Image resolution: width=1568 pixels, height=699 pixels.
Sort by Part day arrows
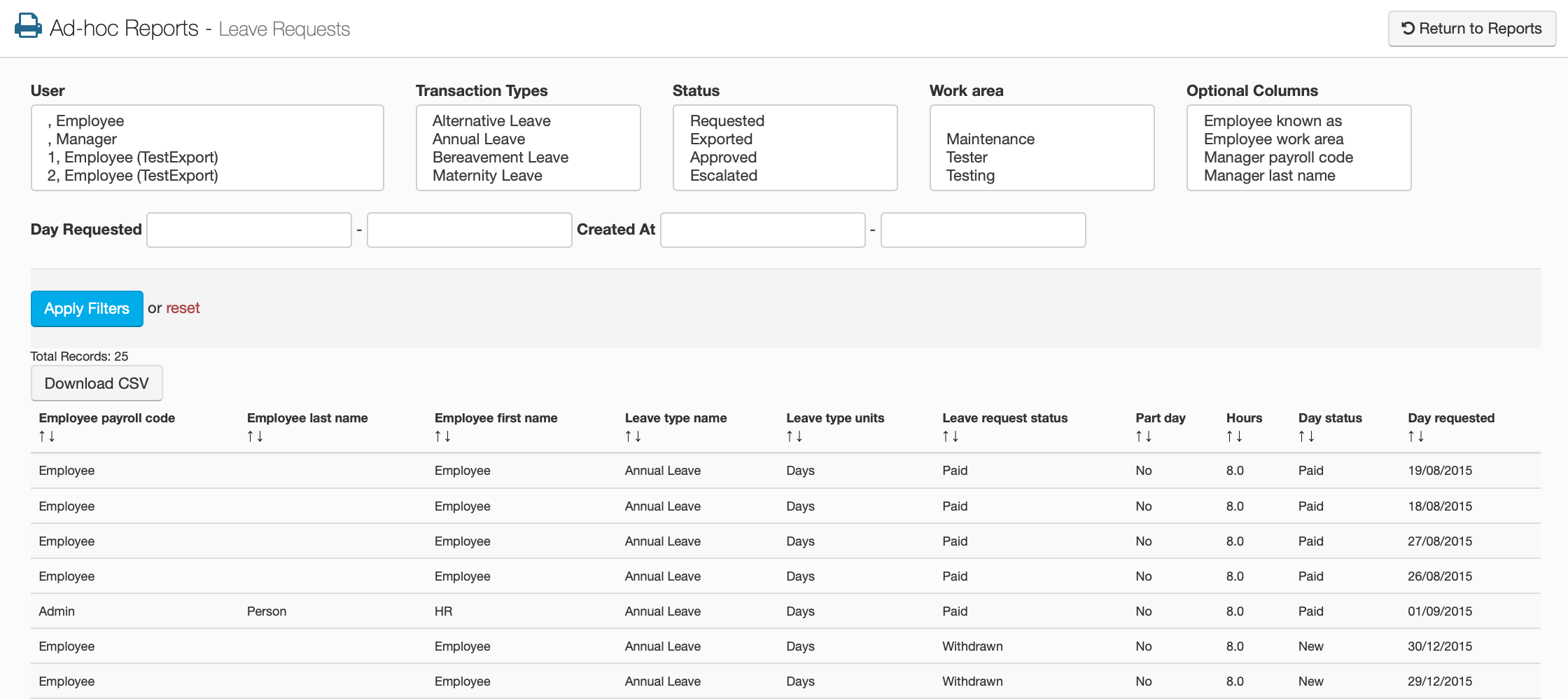(x=1143, y=436)
